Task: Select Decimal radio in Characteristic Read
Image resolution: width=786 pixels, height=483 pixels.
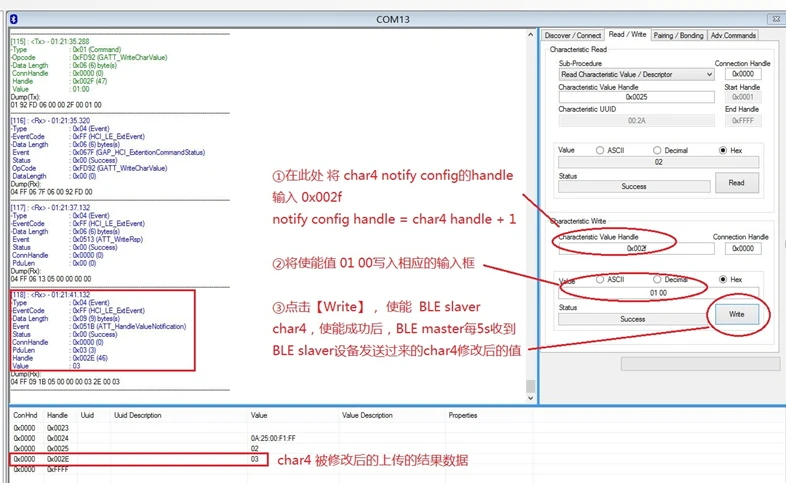Action: [657, 150]
